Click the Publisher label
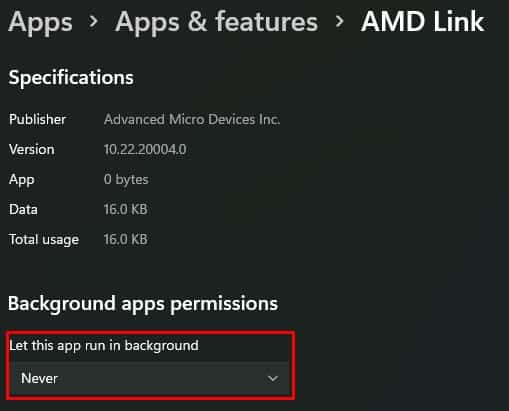Image resolution: width=509 pixels, height=411 pixels. coord(37,119)
